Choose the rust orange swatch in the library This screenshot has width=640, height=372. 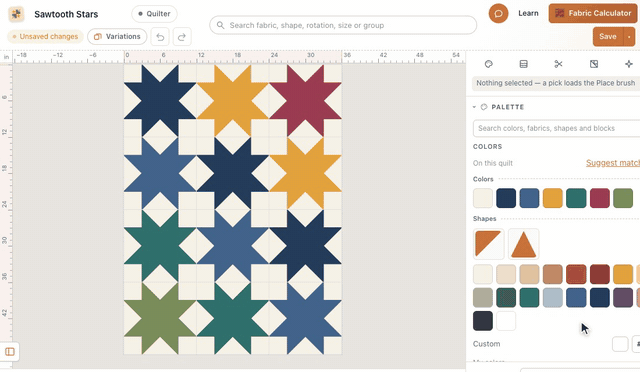(x=576, y=274)
